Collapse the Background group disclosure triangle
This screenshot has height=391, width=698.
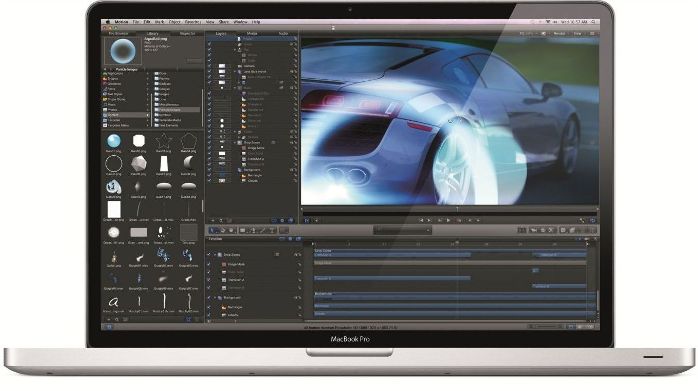(215, 297)
